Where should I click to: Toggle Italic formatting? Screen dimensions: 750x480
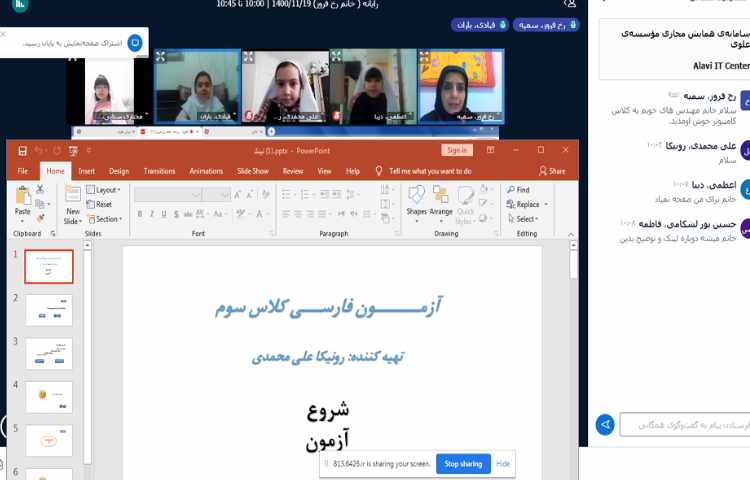152,214
